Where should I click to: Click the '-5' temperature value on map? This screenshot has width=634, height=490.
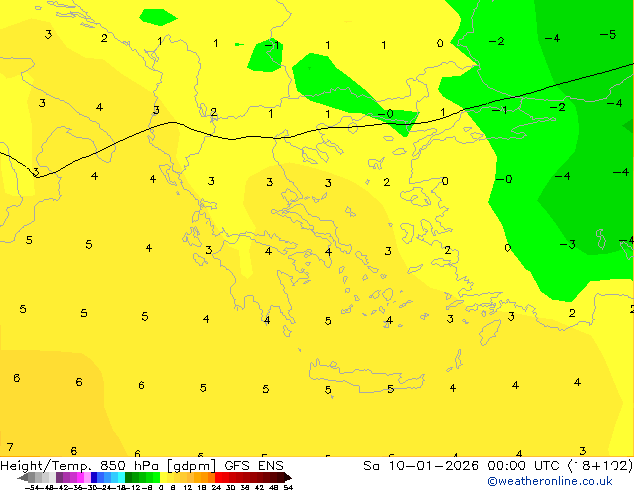[608, 34]
